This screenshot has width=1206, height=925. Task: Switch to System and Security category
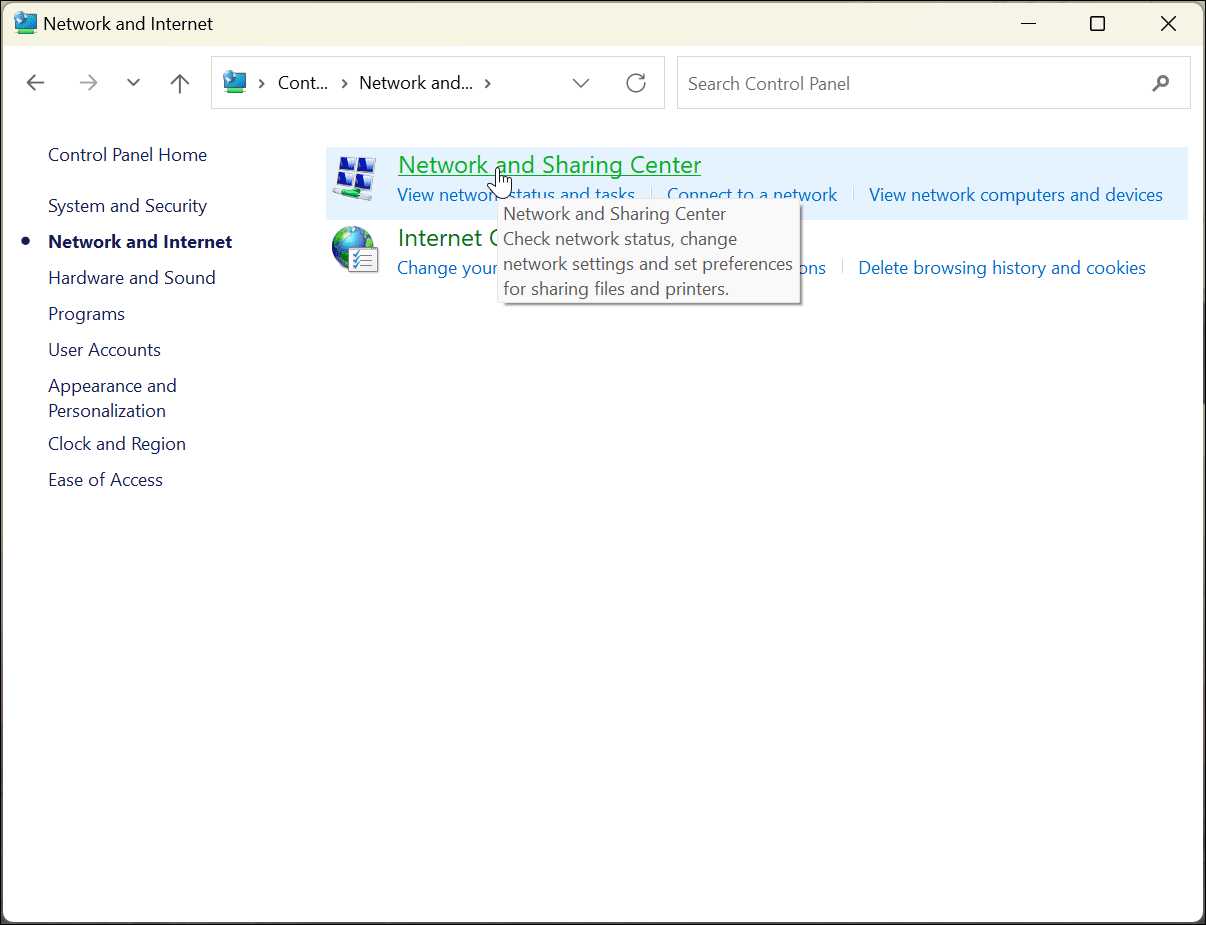click(127, 205)
